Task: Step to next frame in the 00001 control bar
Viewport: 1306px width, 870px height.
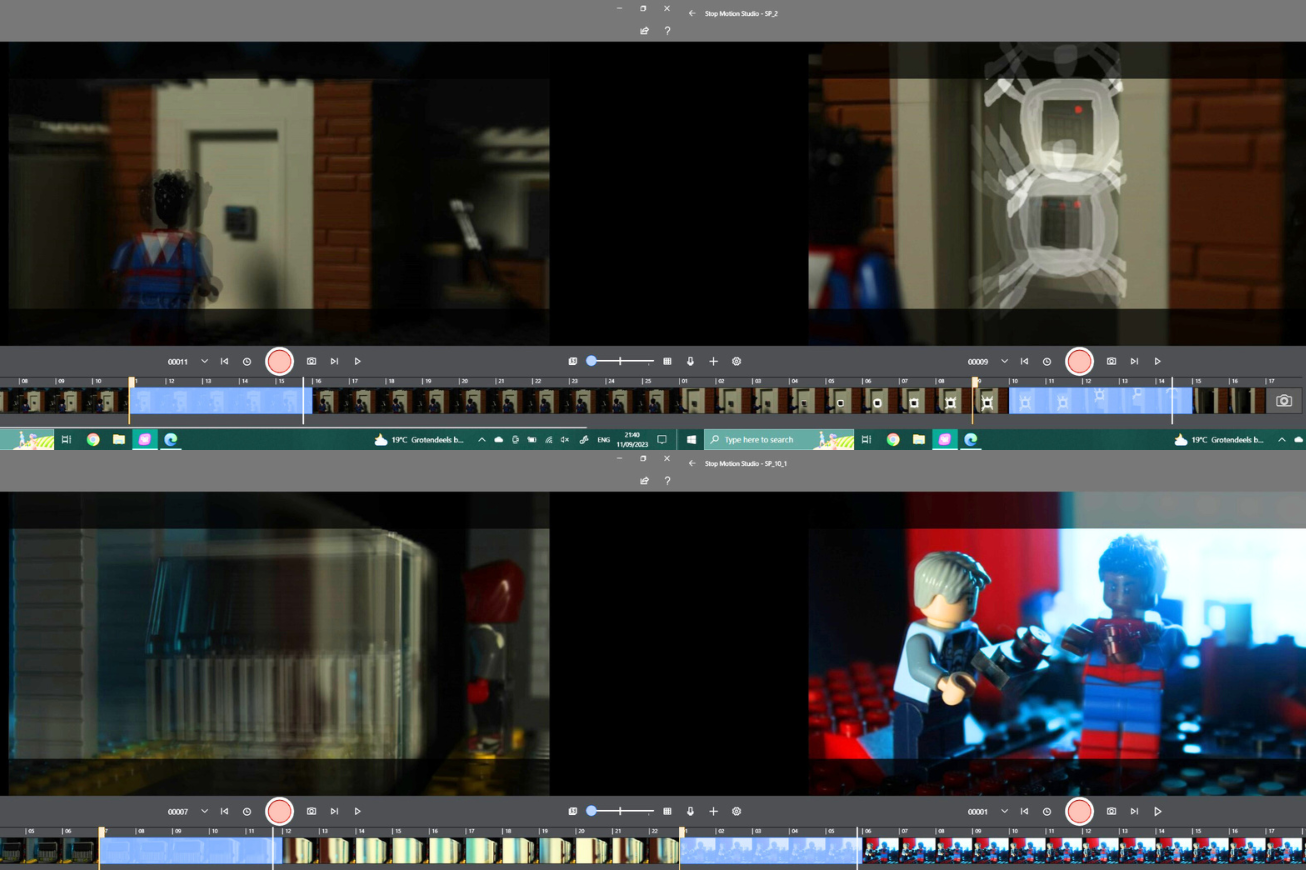Action: (1134, 812)
